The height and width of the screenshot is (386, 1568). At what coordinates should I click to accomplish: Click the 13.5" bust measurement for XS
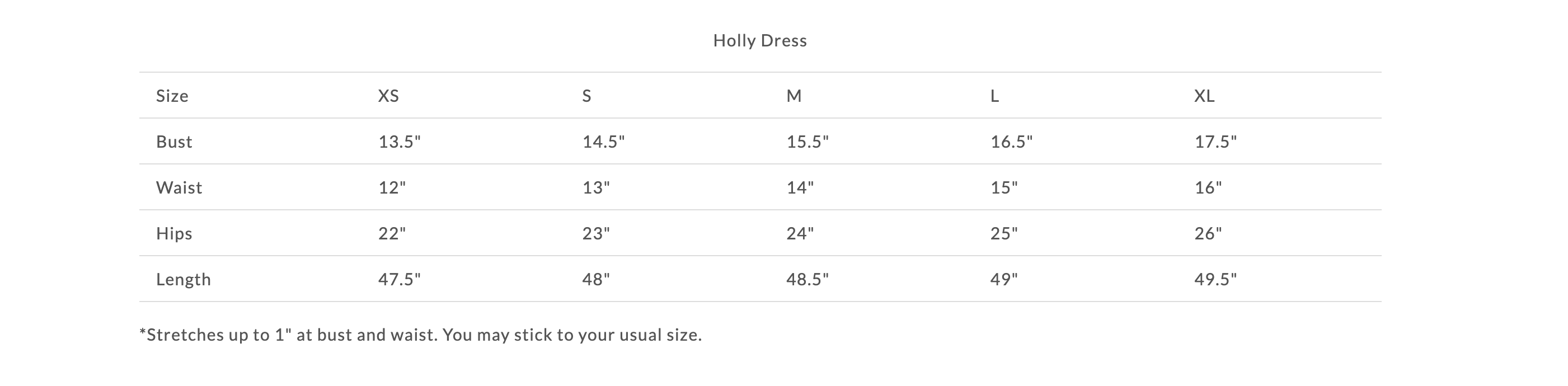(400, 142)
